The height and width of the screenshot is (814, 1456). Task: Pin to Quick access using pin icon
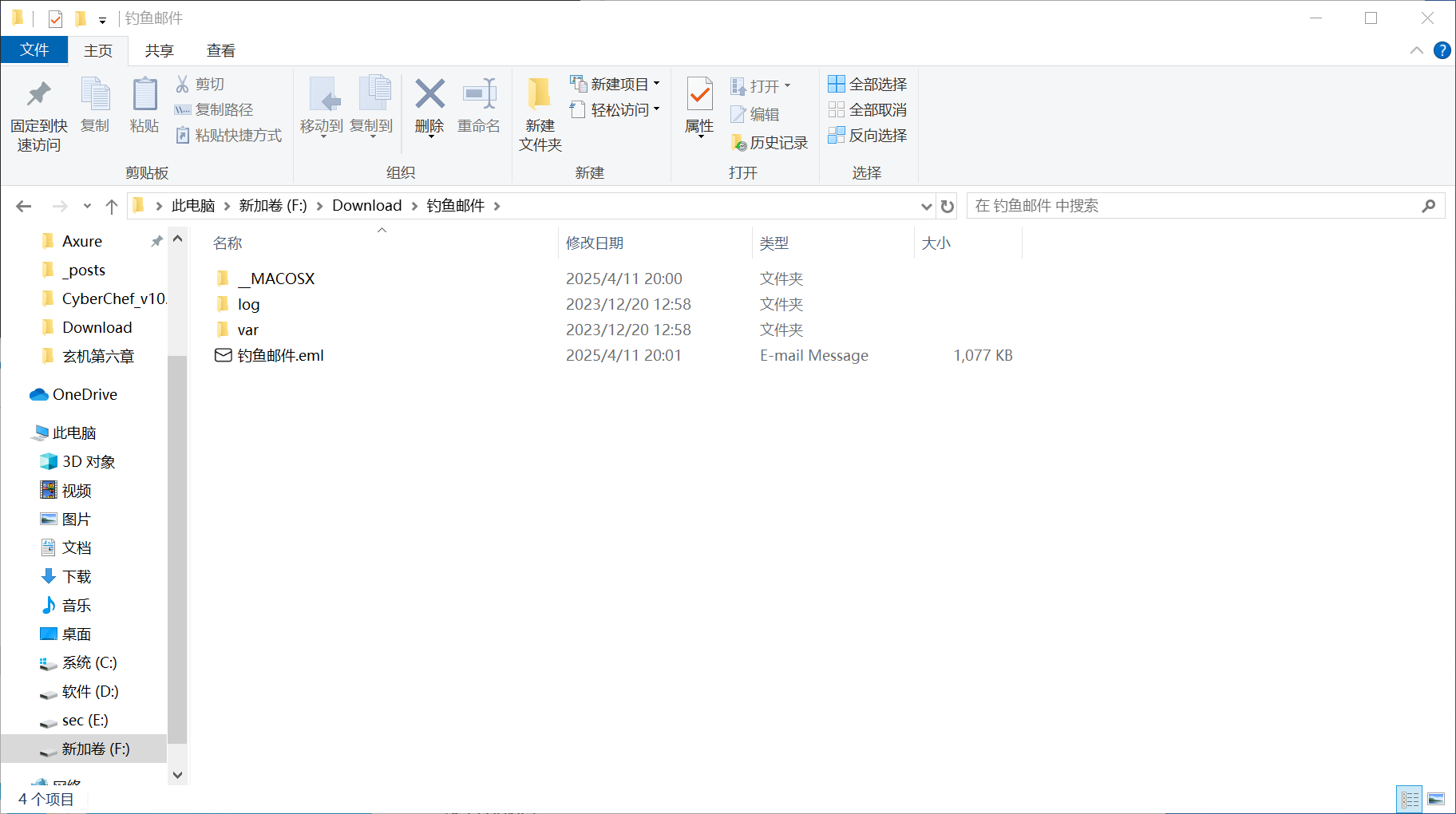click(38, 96)
